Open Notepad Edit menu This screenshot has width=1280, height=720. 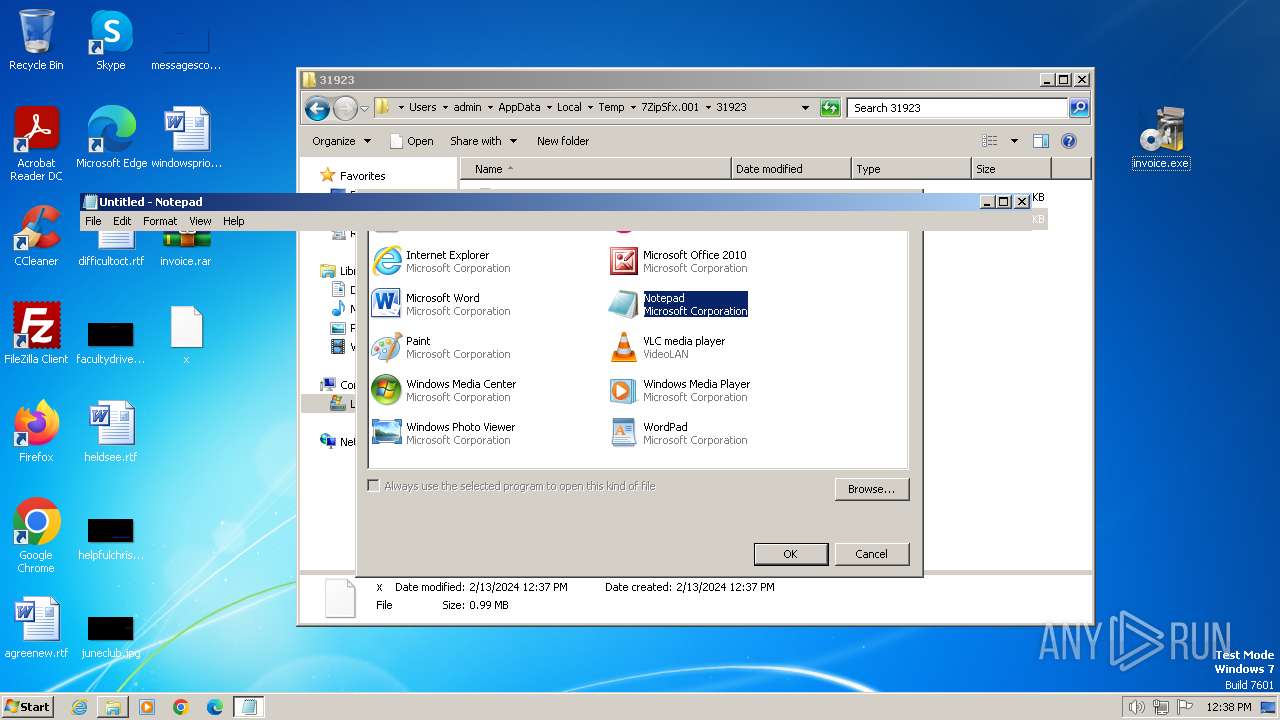pyautogui.click(x=122, y=221)
